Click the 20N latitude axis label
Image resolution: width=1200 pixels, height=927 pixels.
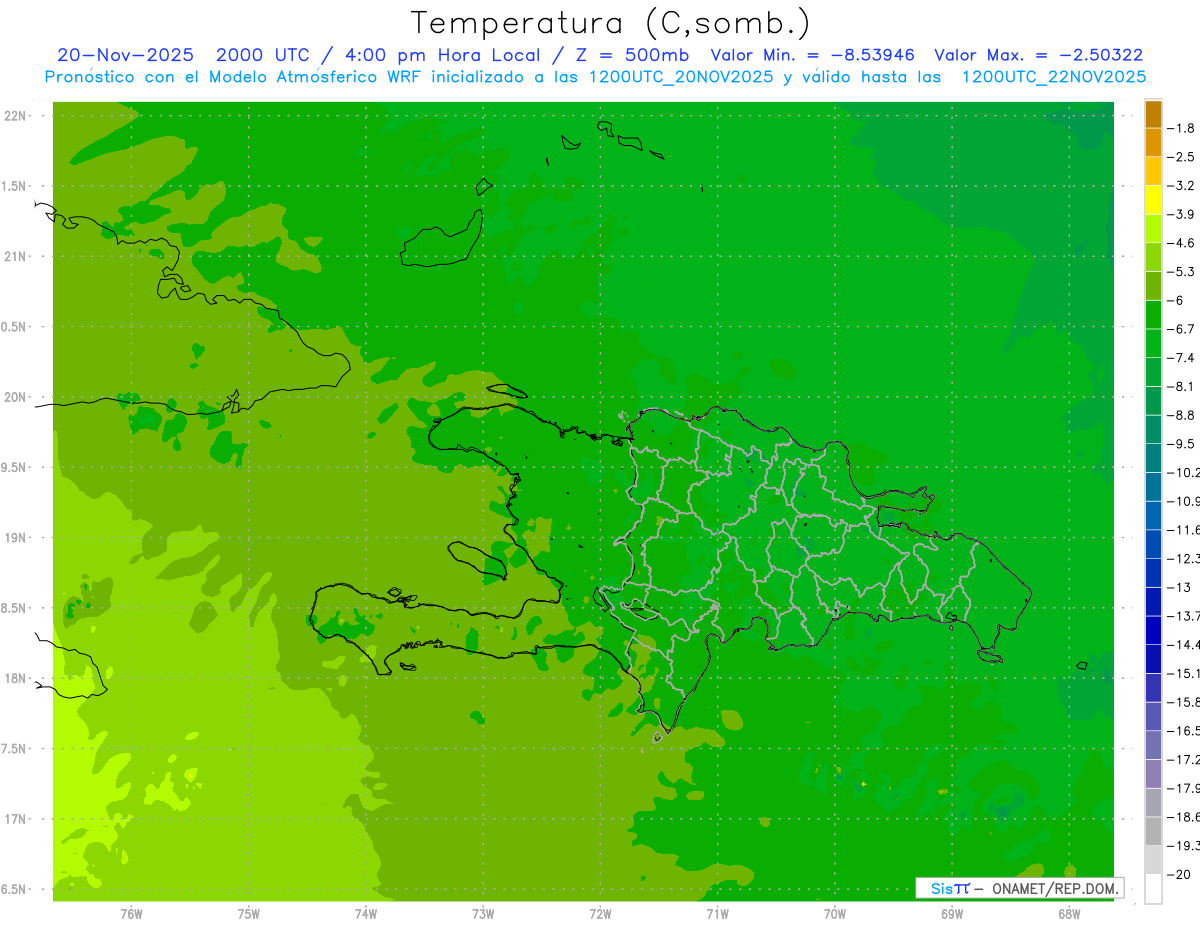click(15, 397)
